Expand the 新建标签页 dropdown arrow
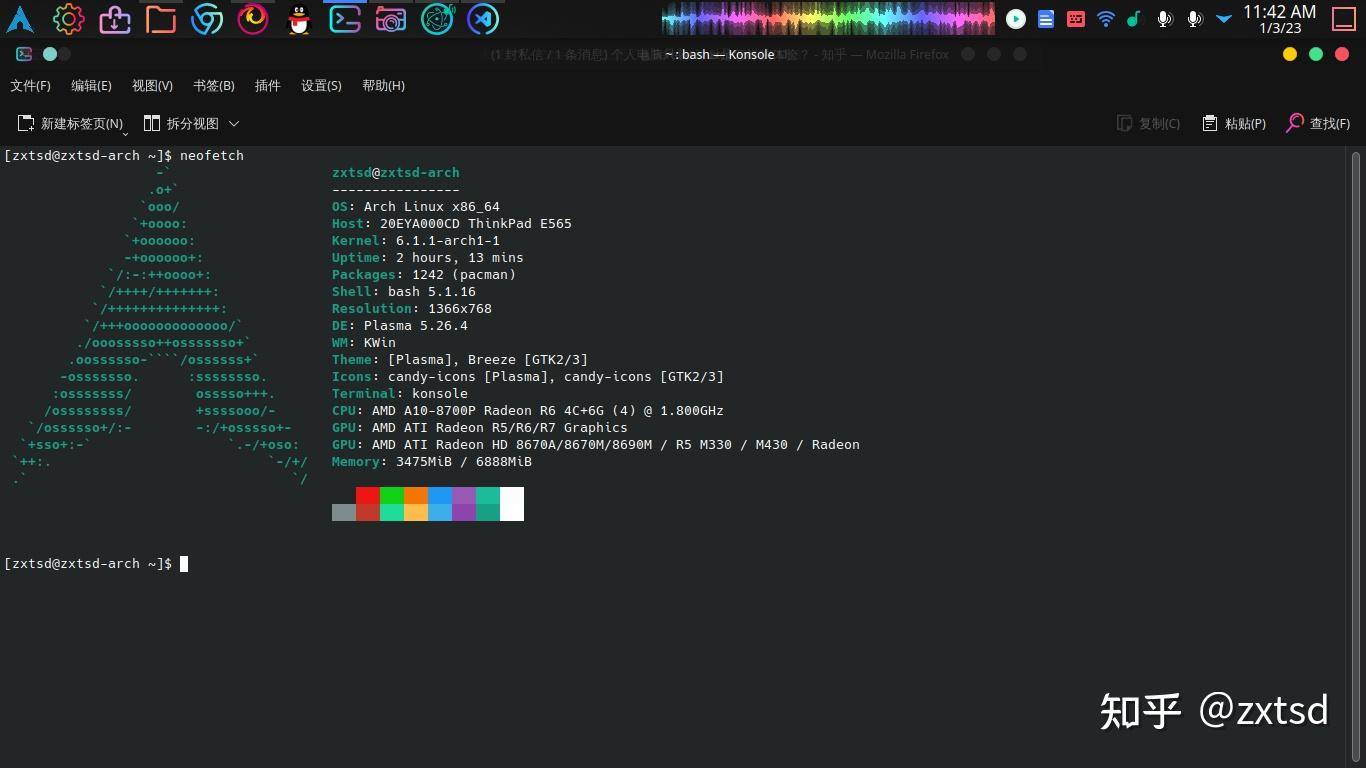Image resolution: width=1366 pixels, height=768 pixels. (x=126, y=132)
